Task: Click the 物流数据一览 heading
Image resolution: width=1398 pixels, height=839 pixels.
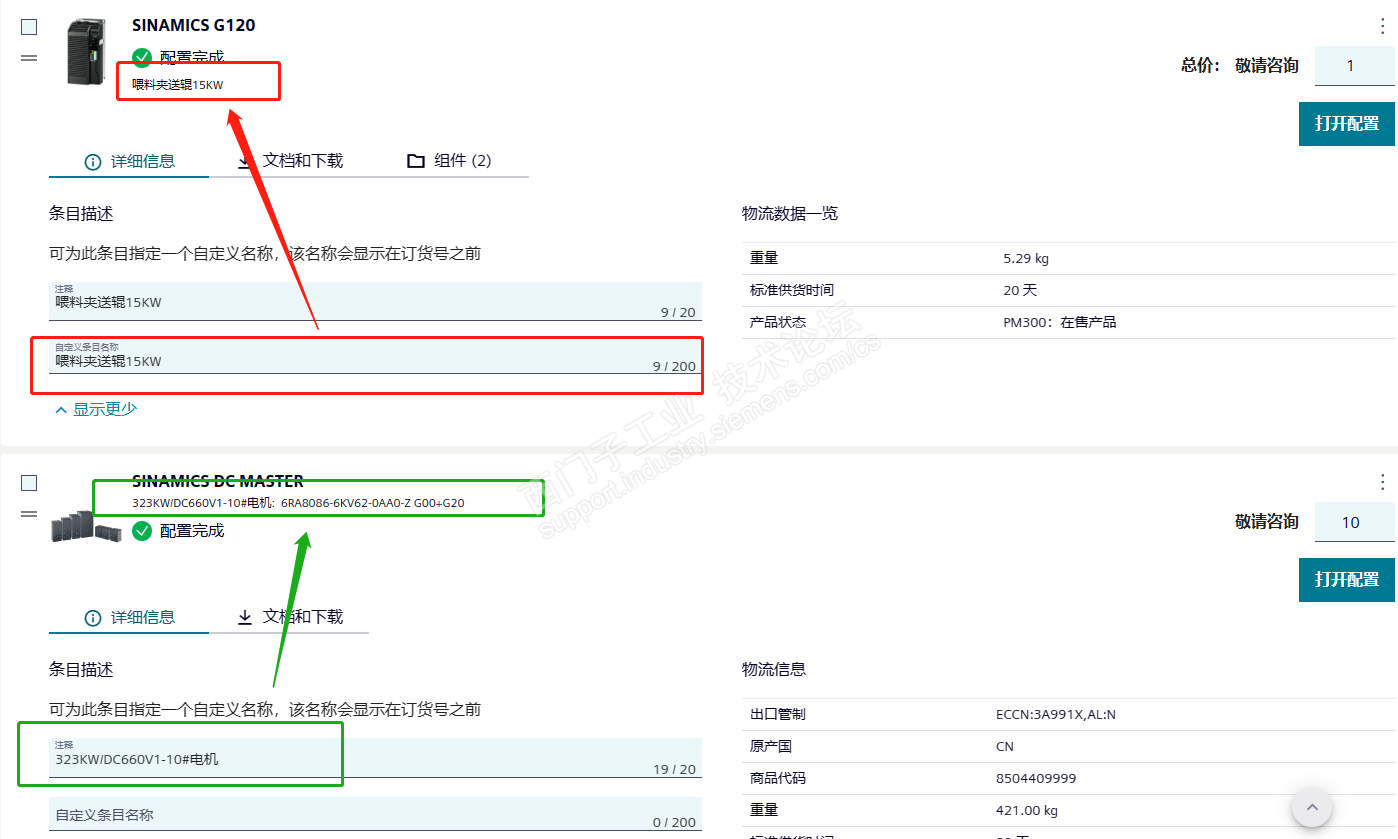Action: tap(790, 213)
